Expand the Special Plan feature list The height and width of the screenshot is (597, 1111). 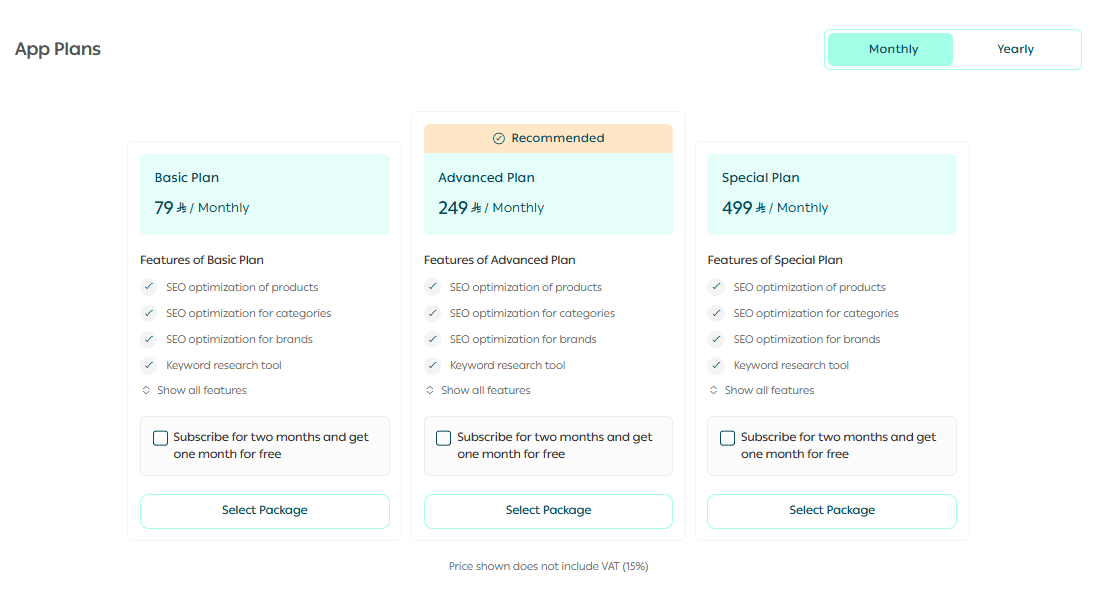point(762,390)
